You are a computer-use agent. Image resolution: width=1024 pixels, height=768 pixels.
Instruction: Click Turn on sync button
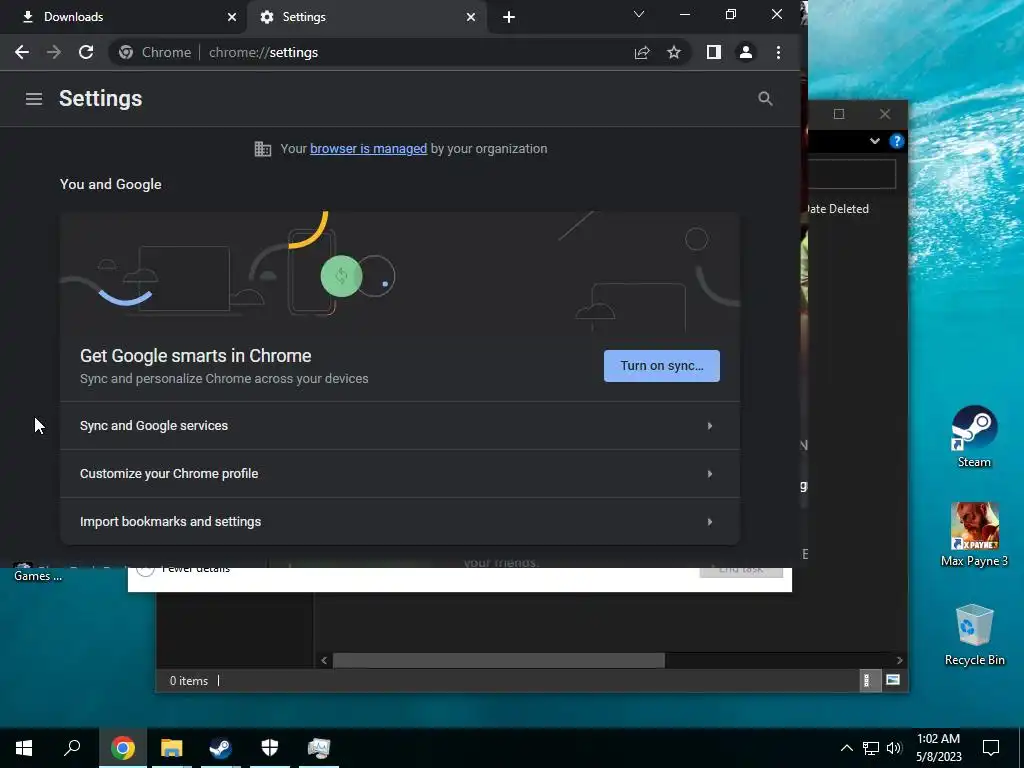coord(662,366)
